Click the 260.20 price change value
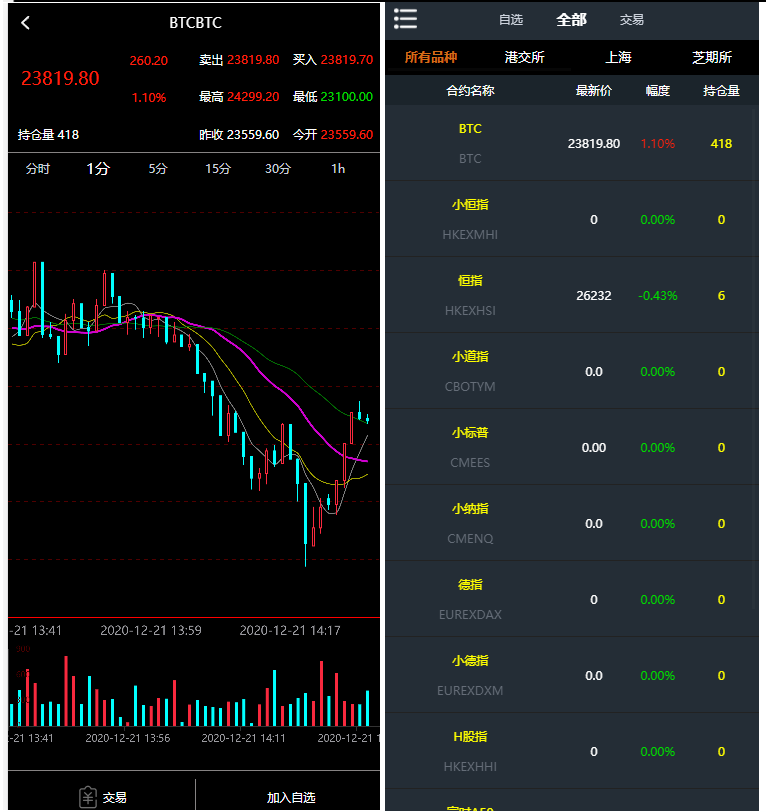The width and height of the screenshot is (766, 812). point(149,61)
